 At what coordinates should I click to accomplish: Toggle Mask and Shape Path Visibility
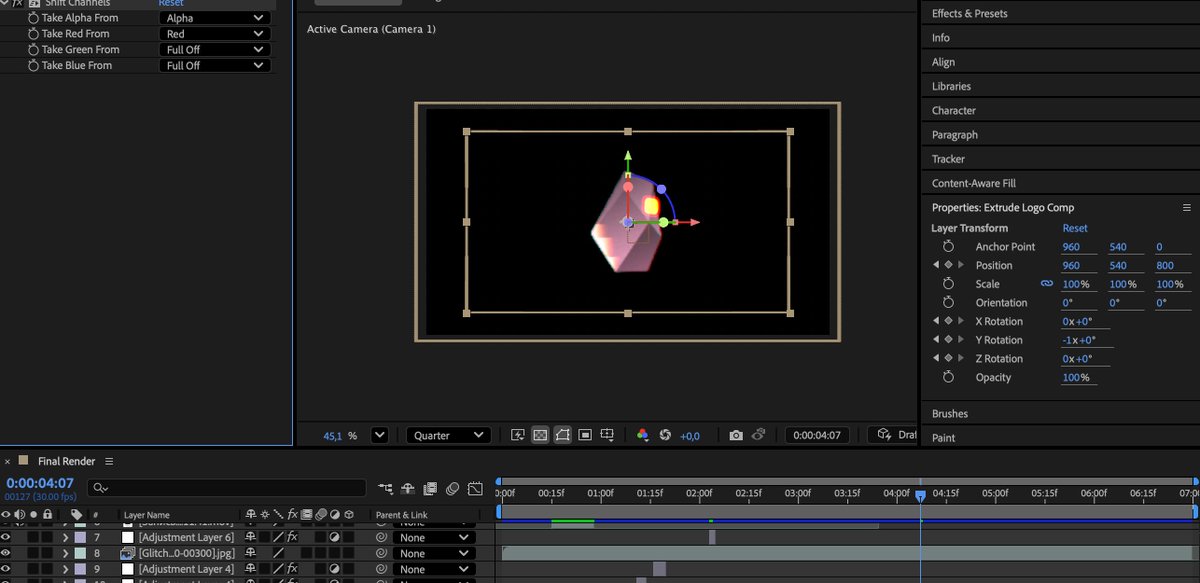(x=562, y=435)
